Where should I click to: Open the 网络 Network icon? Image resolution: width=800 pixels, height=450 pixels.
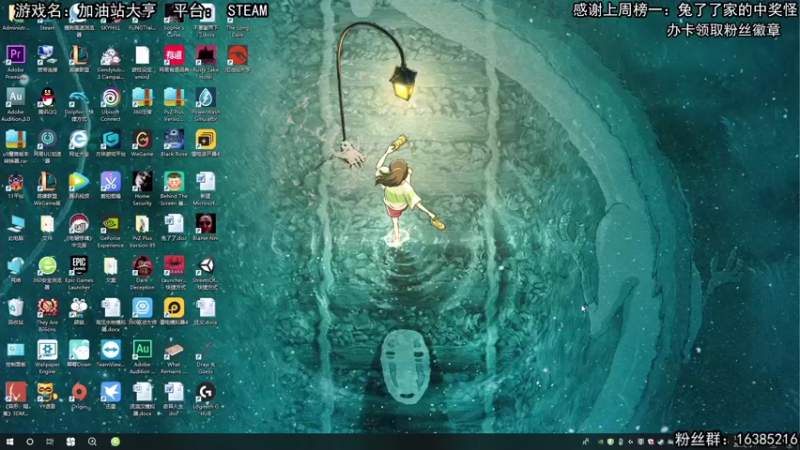point(15,266)
